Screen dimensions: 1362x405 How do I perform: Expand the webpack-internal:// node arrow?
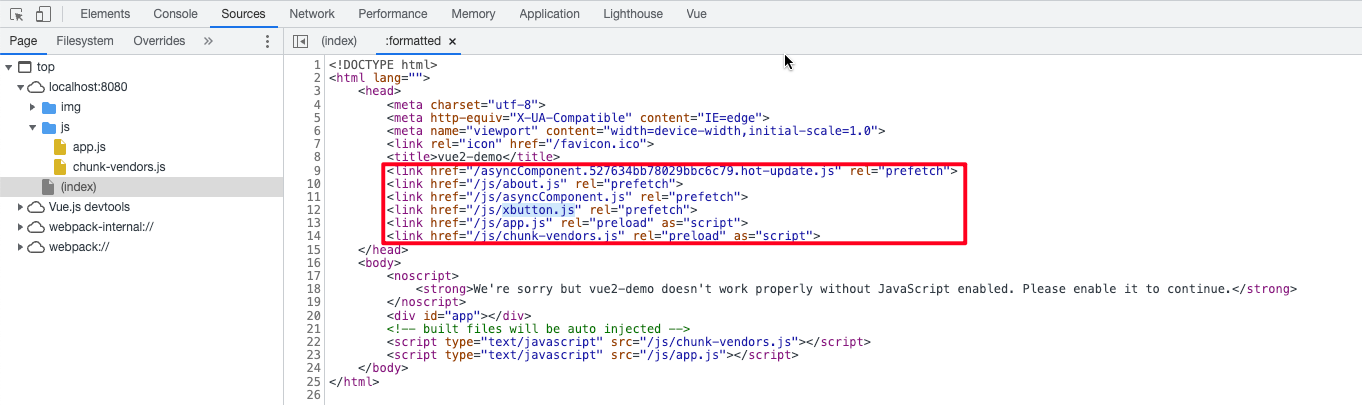click(x=20, y=227)
